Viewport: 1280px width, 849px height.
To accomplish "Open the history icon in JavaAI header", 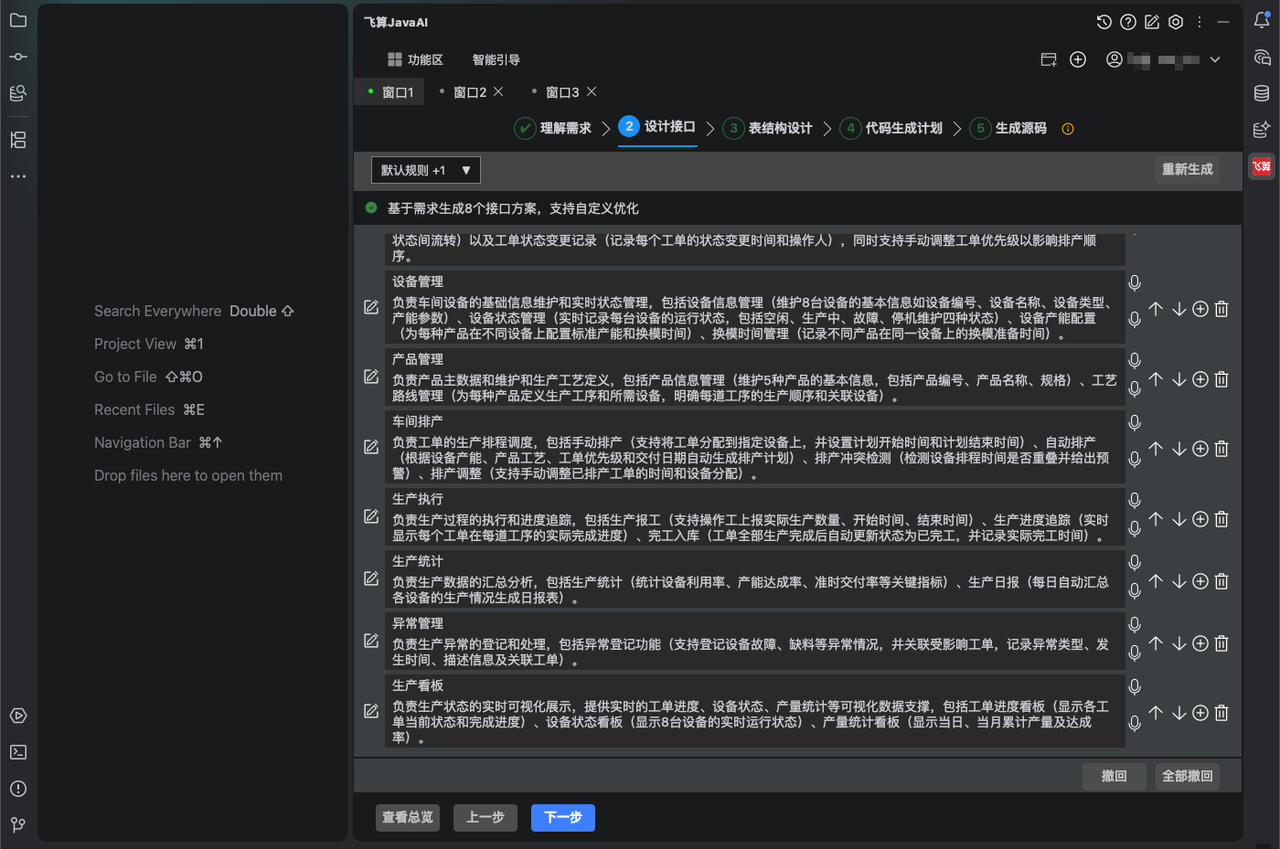I will 1104,22.
